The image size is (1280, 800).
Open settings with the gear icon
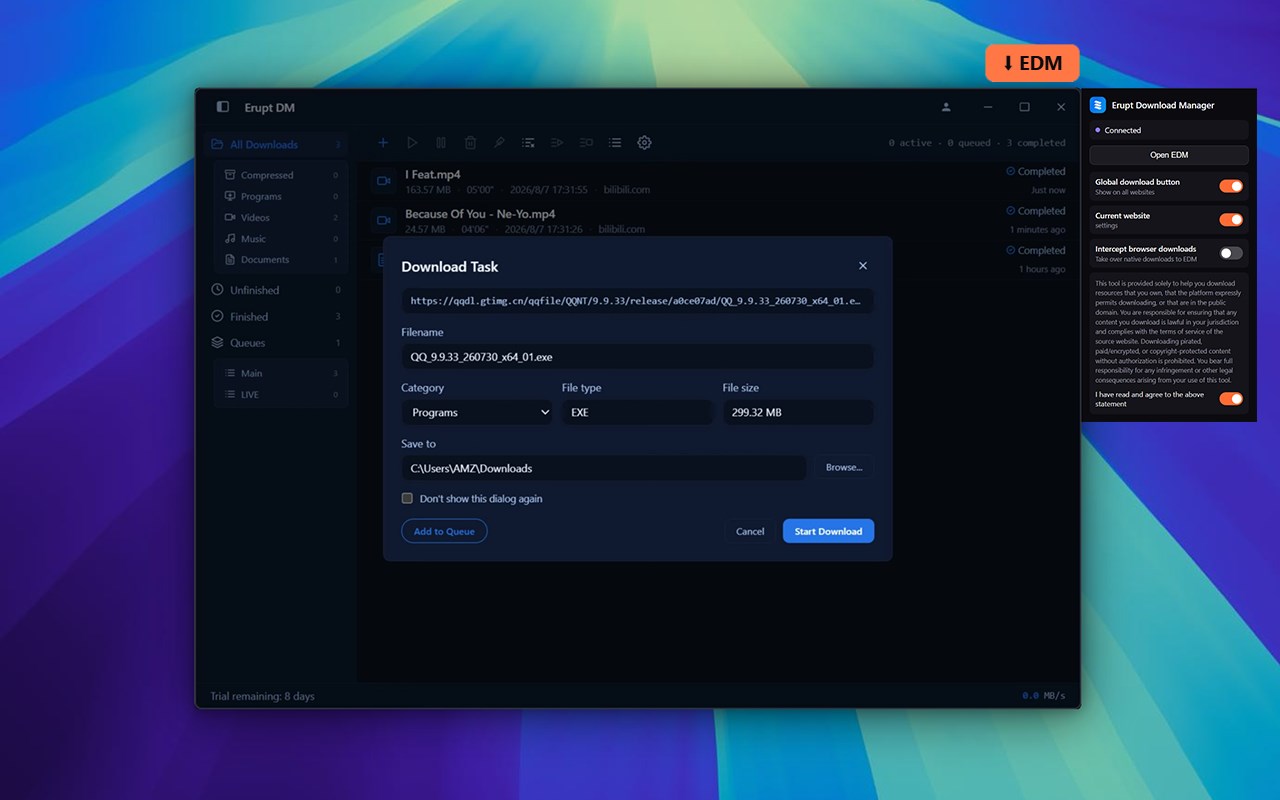[644, 143]
